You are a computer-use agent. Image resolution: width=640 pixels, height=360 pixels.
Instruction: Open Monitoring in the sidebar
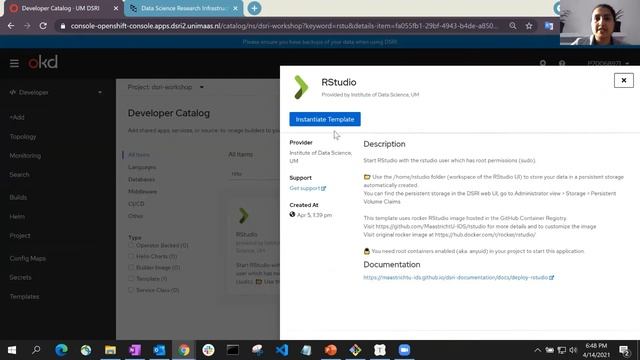pos(25,156)
